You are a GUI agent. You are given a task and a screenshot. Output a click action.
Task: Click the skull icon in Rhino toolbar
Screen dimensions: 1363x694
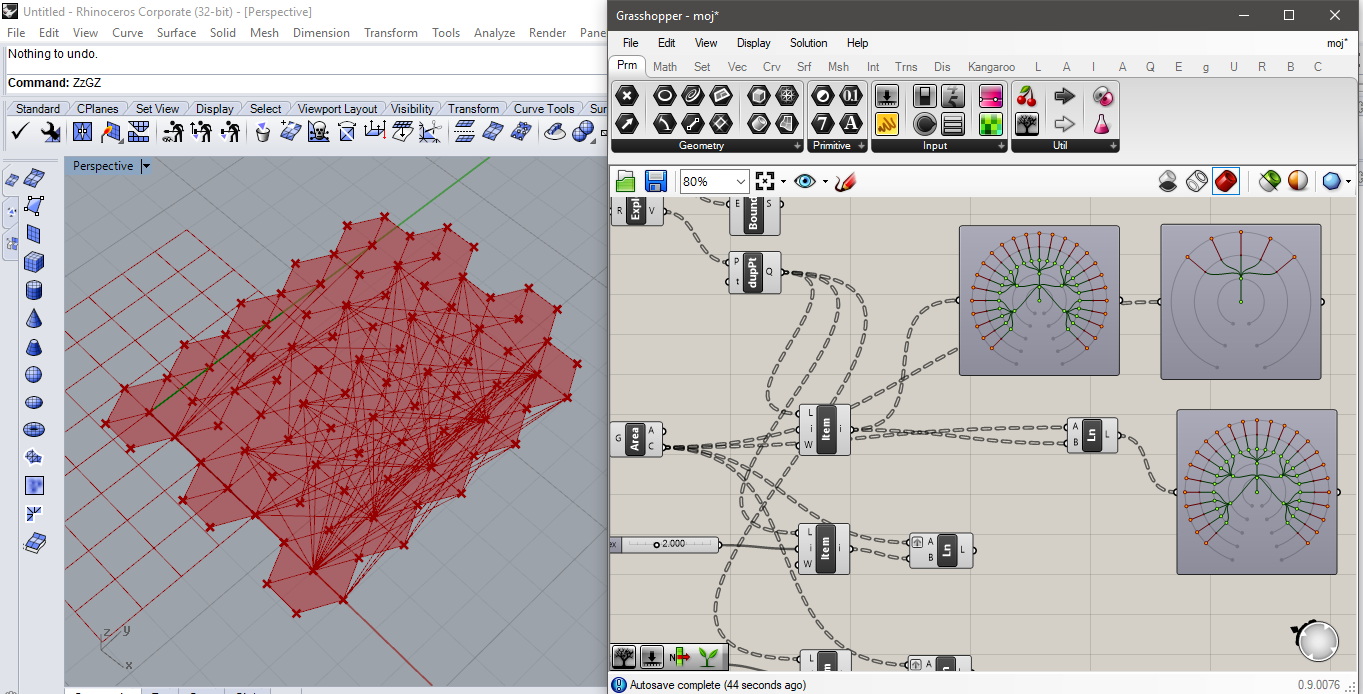(x=318, y=131)
